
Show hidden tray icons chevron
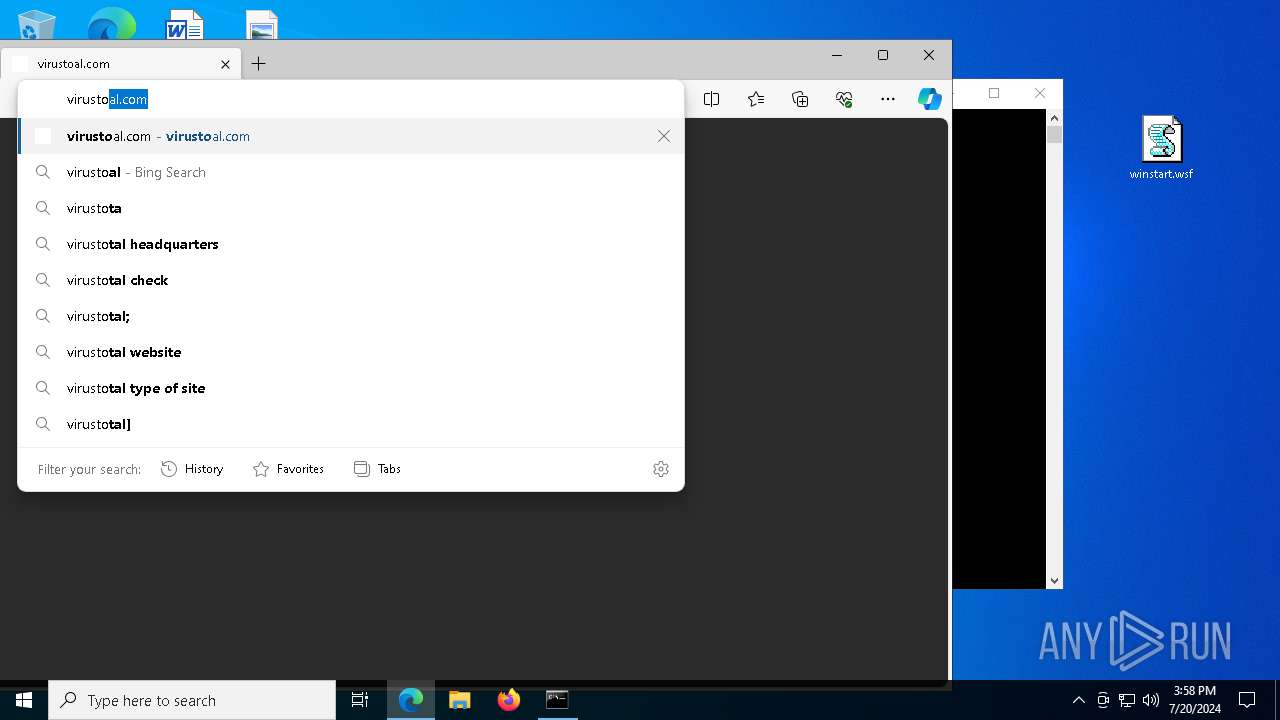coord(1078,700)
